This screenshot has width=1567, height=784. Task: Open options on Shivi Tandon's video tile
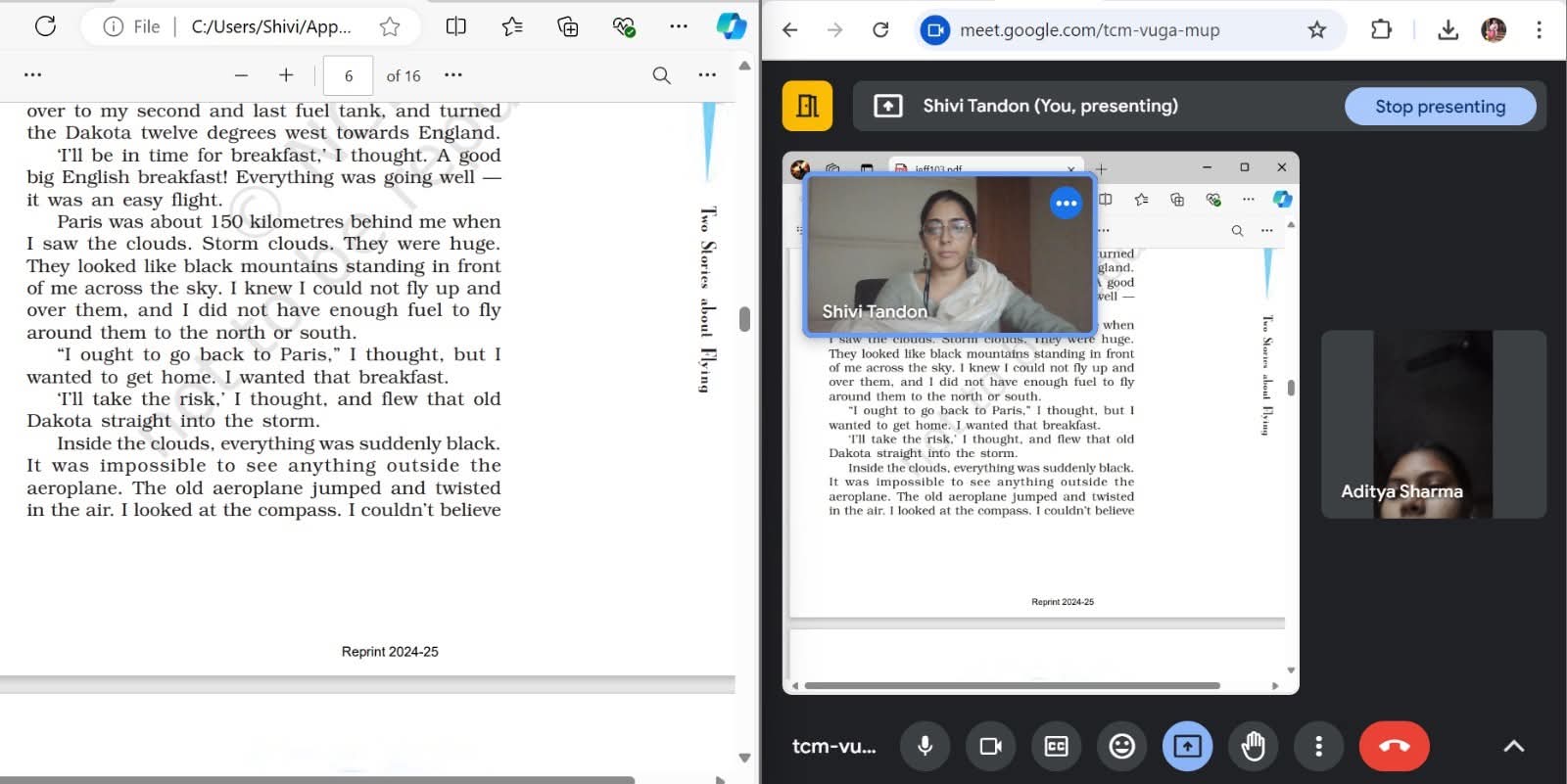[1066, 204]
